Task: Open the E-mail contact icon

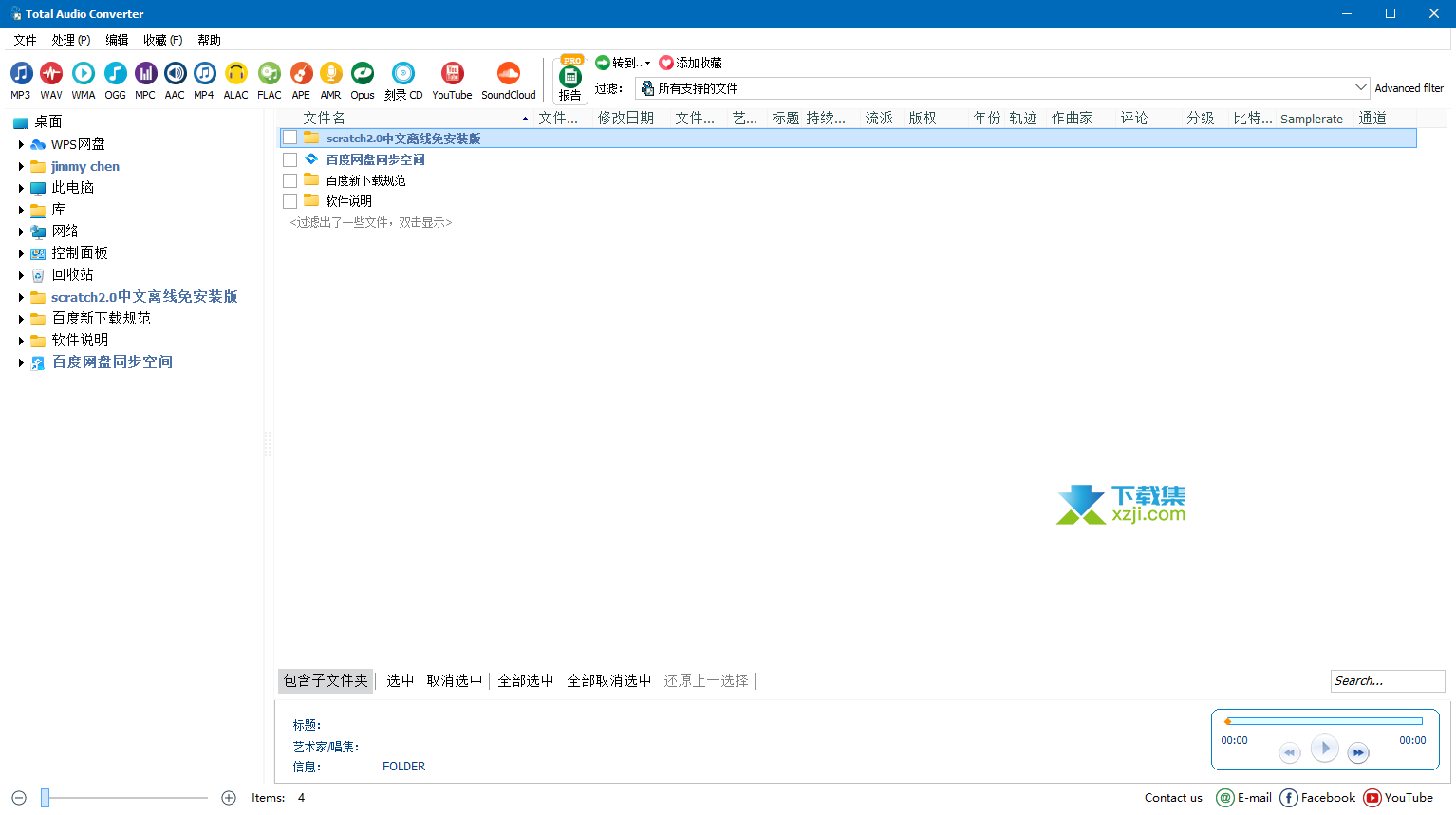Action: [x=1225, y=798]
